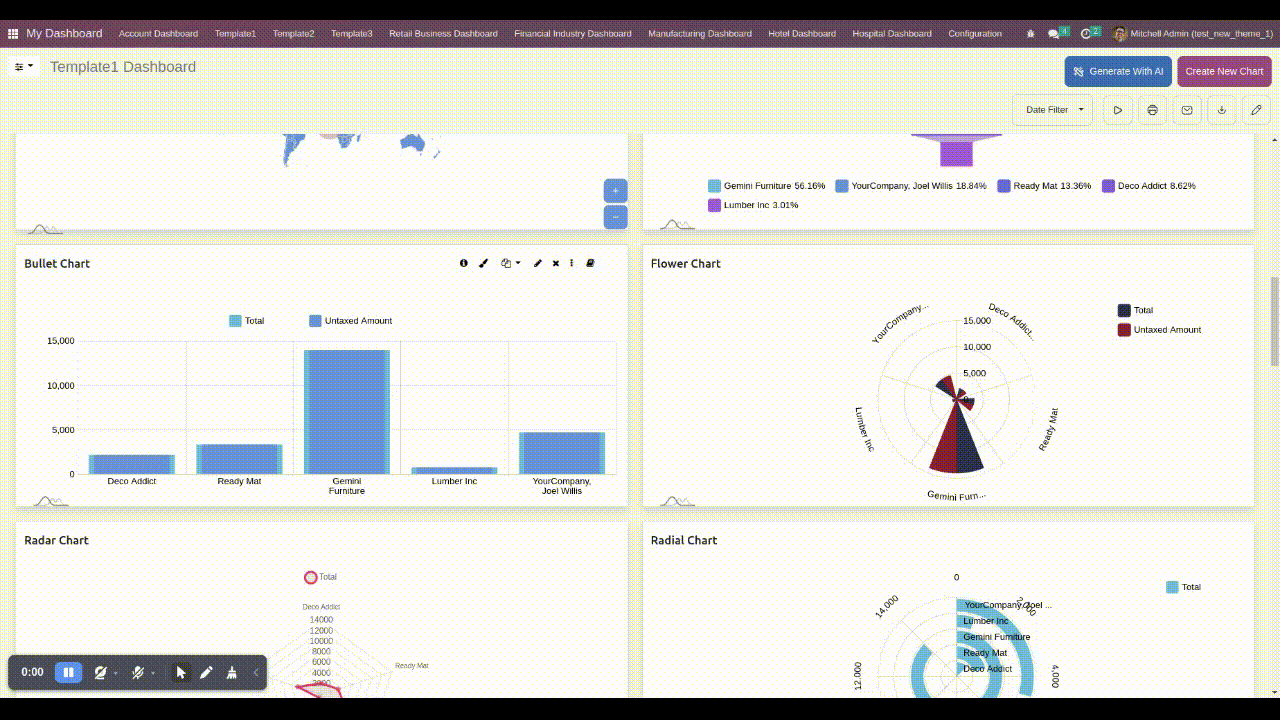Toggle Lumber Inc 3.01% legend item

(x=753, y=205)
